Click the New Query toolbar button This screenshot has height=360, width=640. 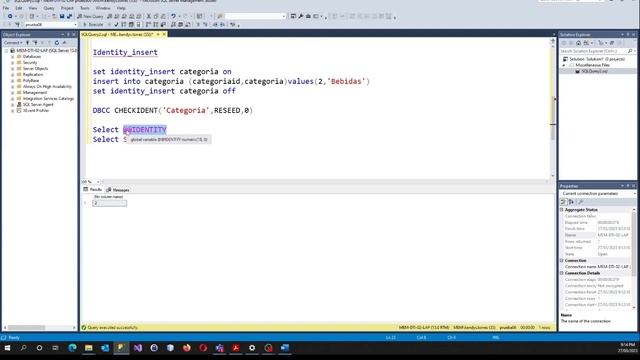pos(91,16)
